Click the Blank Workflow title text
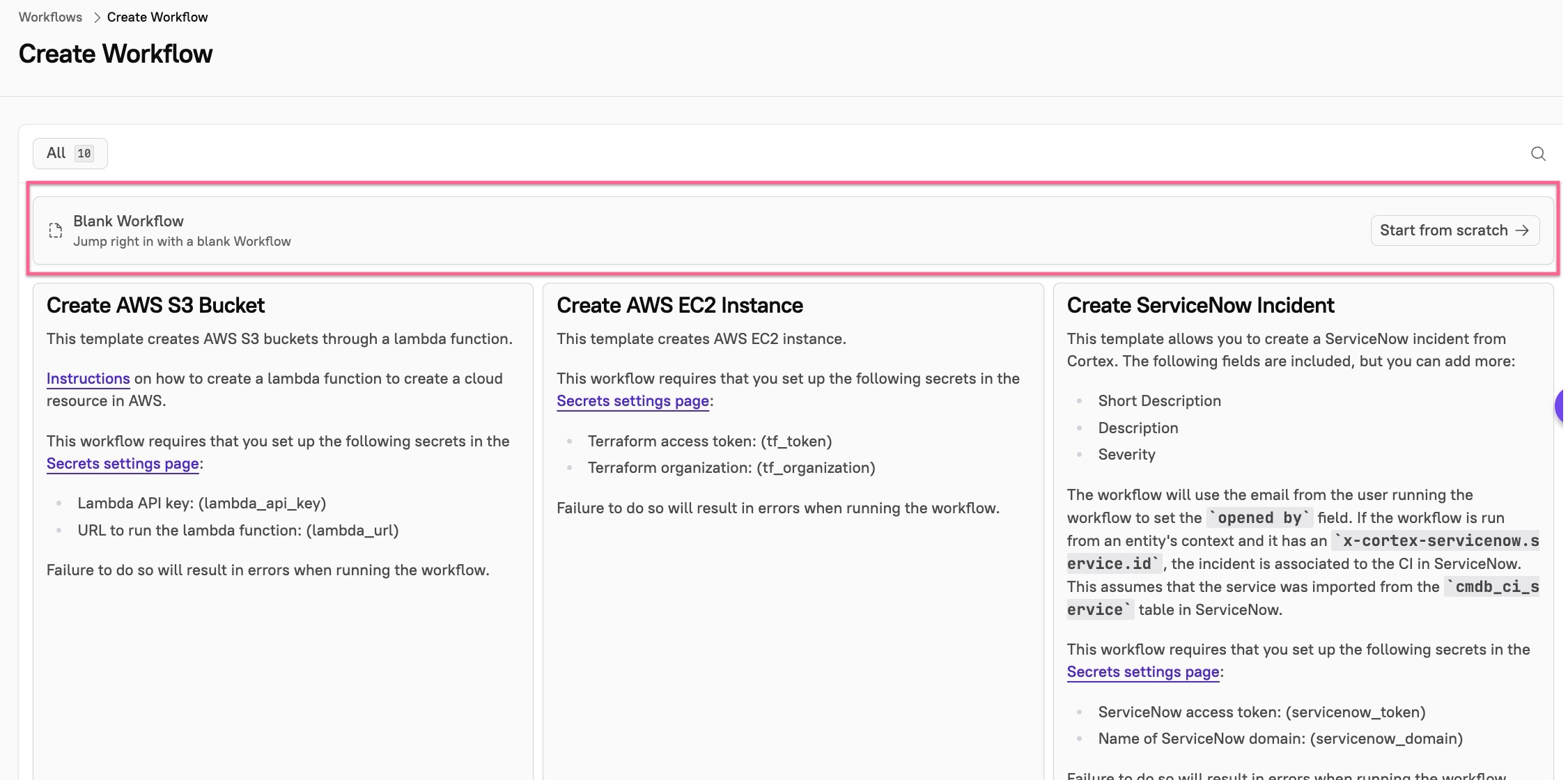This screenshot has width=1568, height=780. pyautogui.click(x=128, y=221)
